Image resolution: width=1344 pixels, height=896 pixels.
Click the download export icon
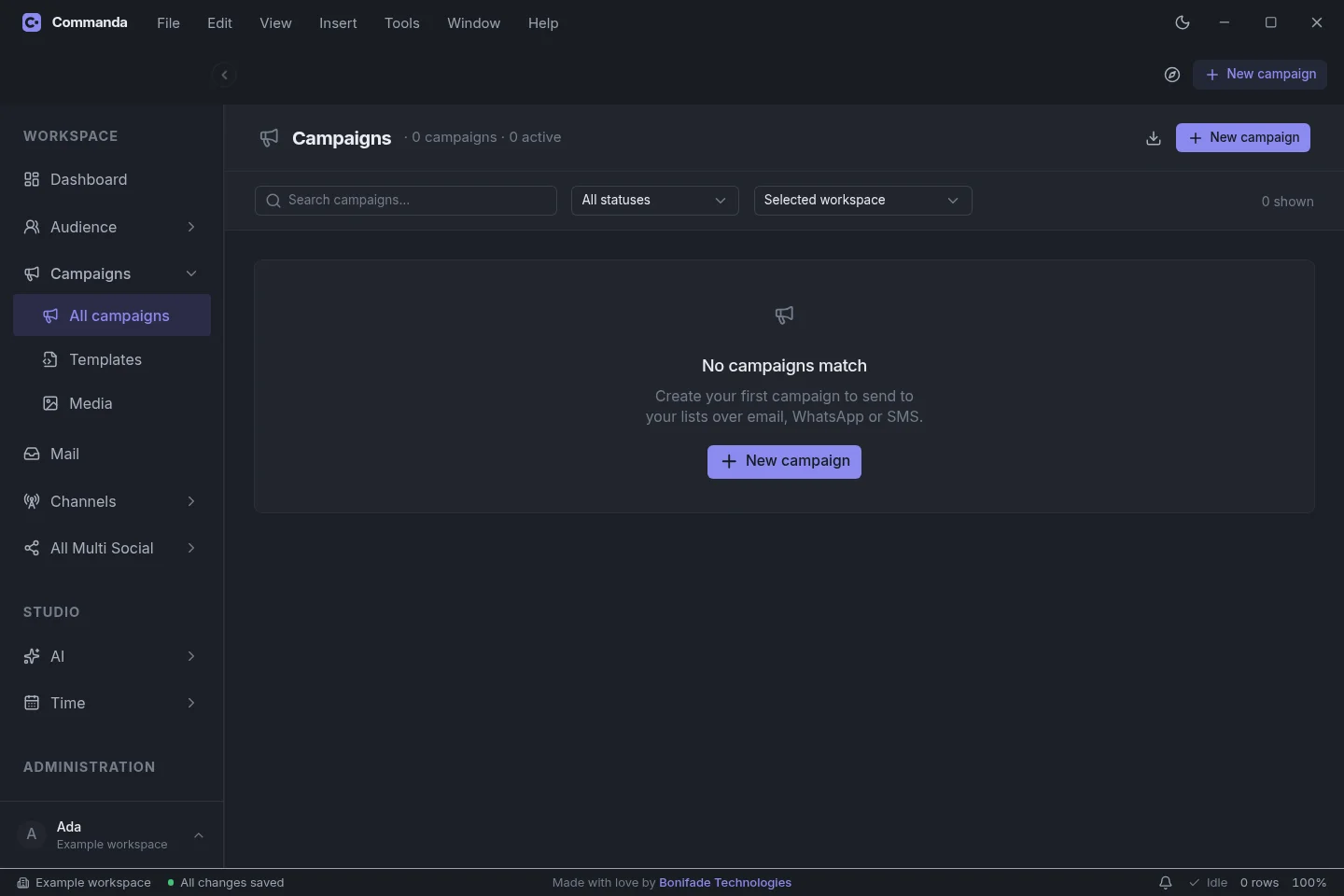1154,138
